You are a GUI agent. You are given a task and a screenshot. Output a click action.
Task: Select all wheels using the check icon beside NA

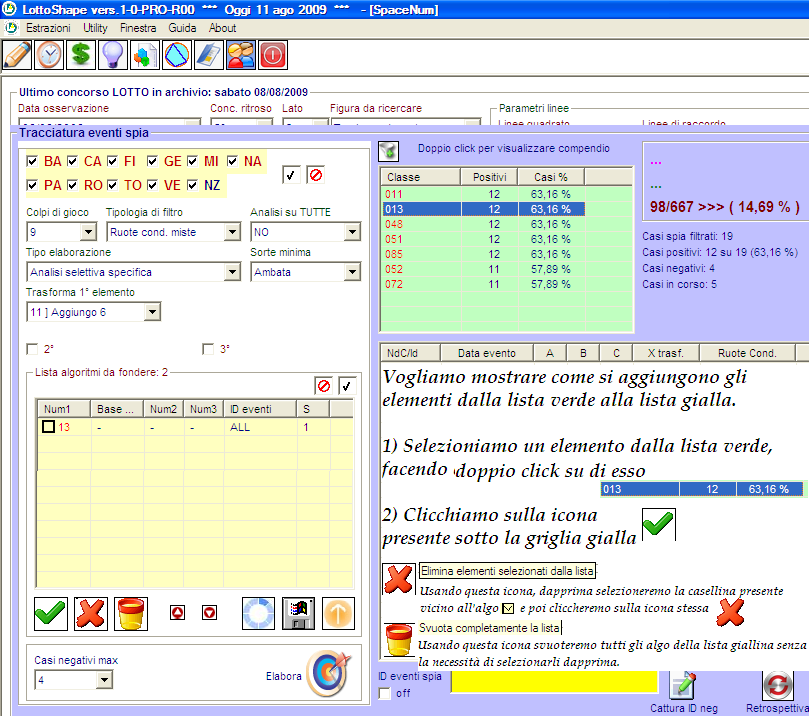click(291, 175)
